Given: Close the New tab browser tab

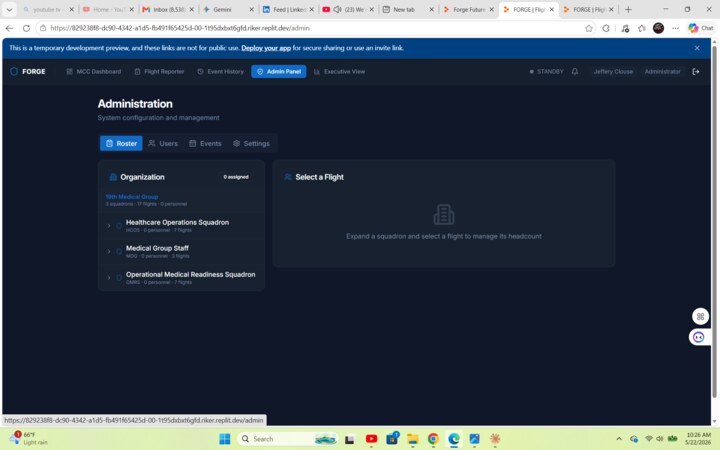Looking at the screenshot, I should click(x=432, y=9).
